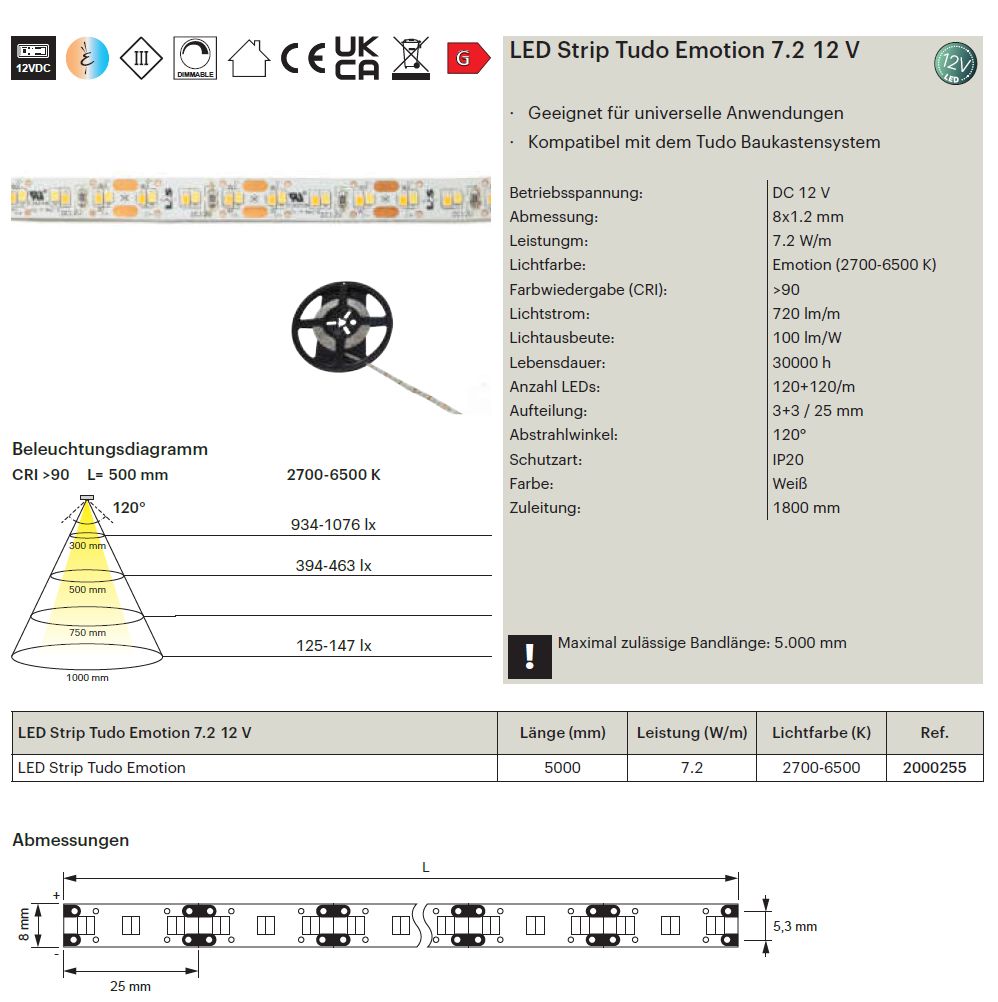This screenshot has height=1002, width=998.
Task: Click the value 'DC 12 V'
Action: (x=801, y=192)
